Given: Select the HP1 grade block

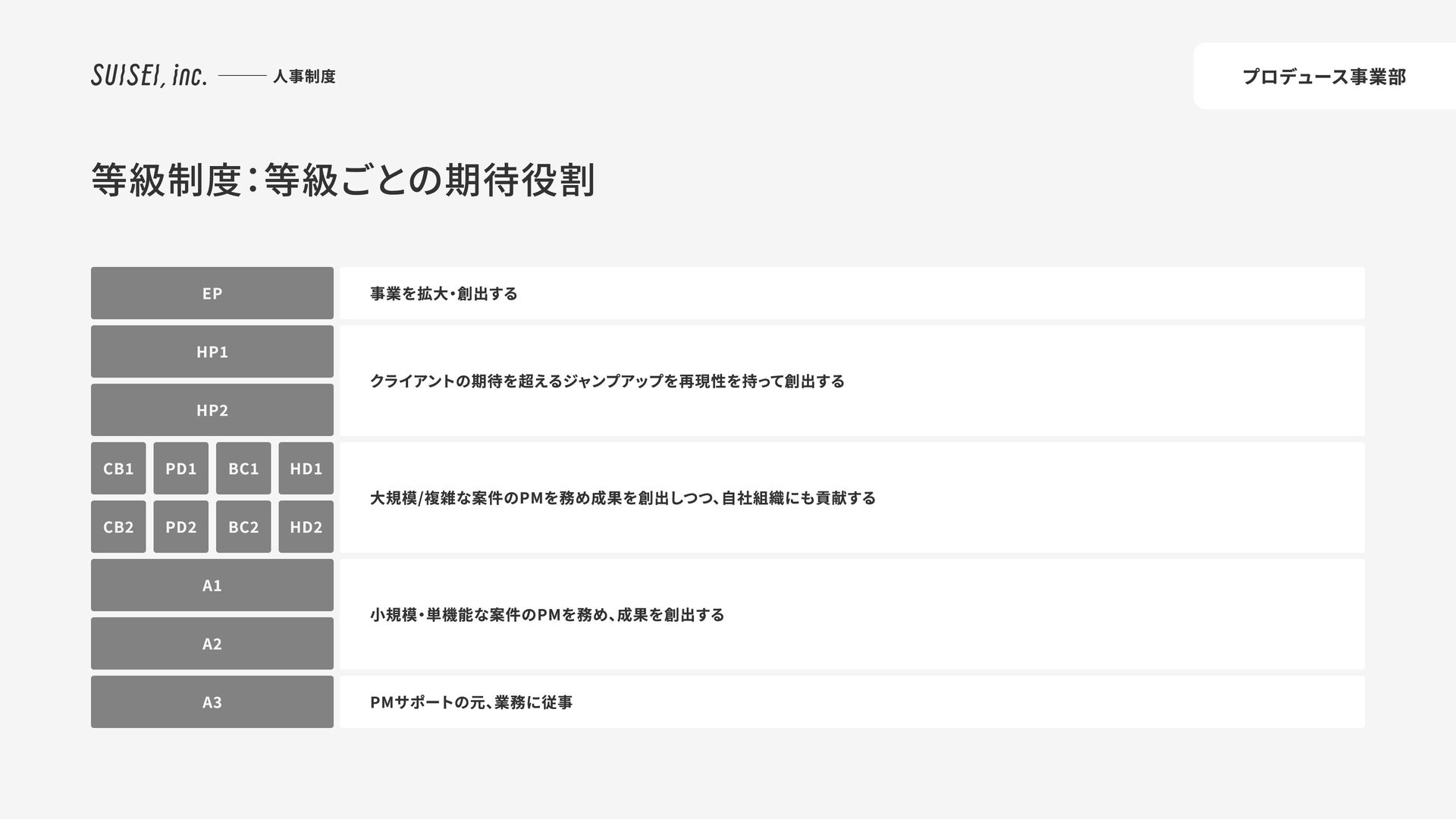Looking at the screenshot, I should [x=212, y=351].
